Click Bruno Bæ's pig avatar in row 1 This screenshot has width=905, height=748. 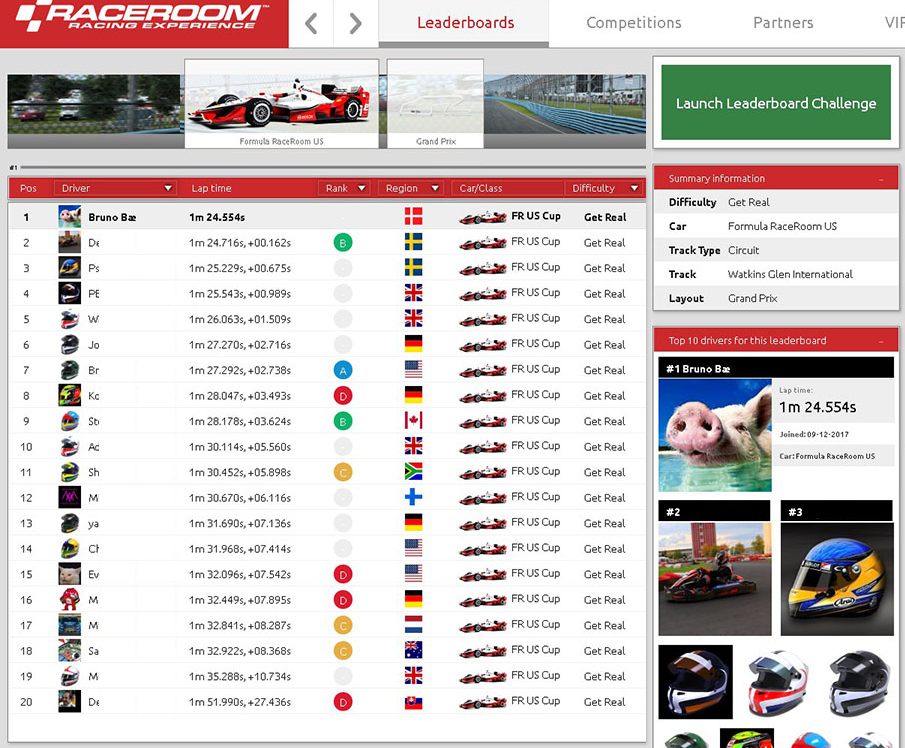(x=69, y=217)
